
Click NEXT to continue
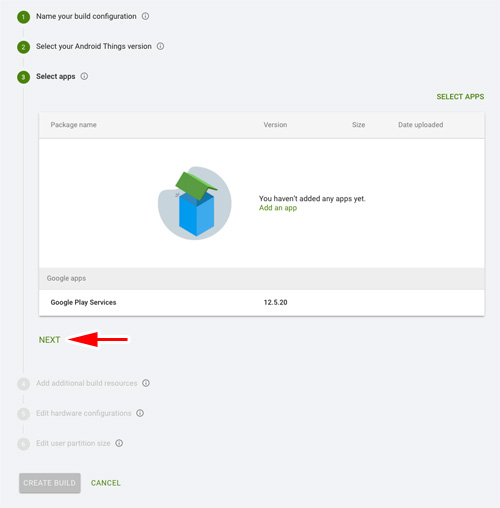tap(49, 340)
